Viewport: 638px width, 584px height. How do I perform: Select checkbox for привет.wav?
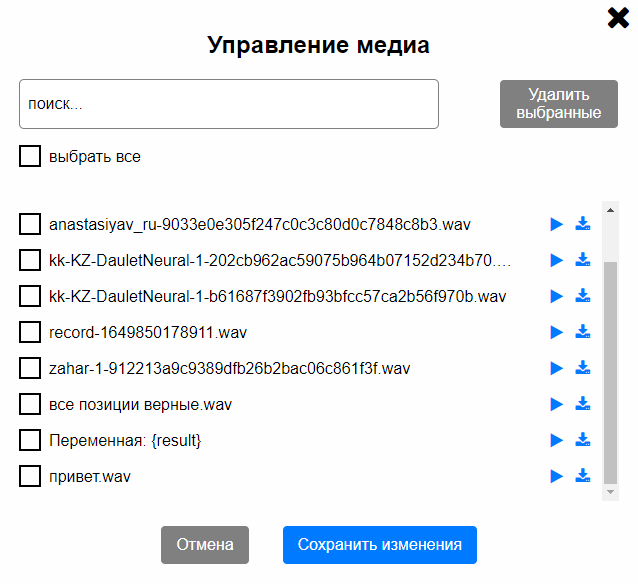click(30, 476)
